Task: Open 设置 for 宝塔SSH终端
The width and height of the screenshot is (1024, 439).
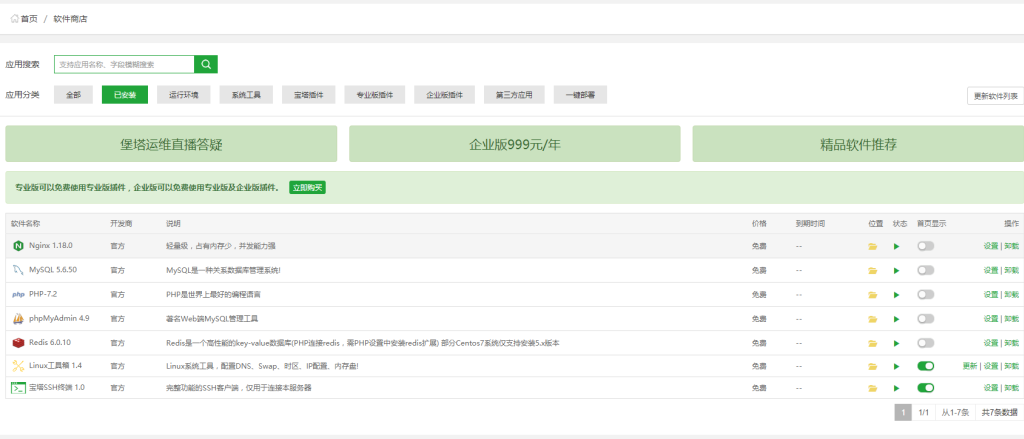Action: click(x=991, y=388)
